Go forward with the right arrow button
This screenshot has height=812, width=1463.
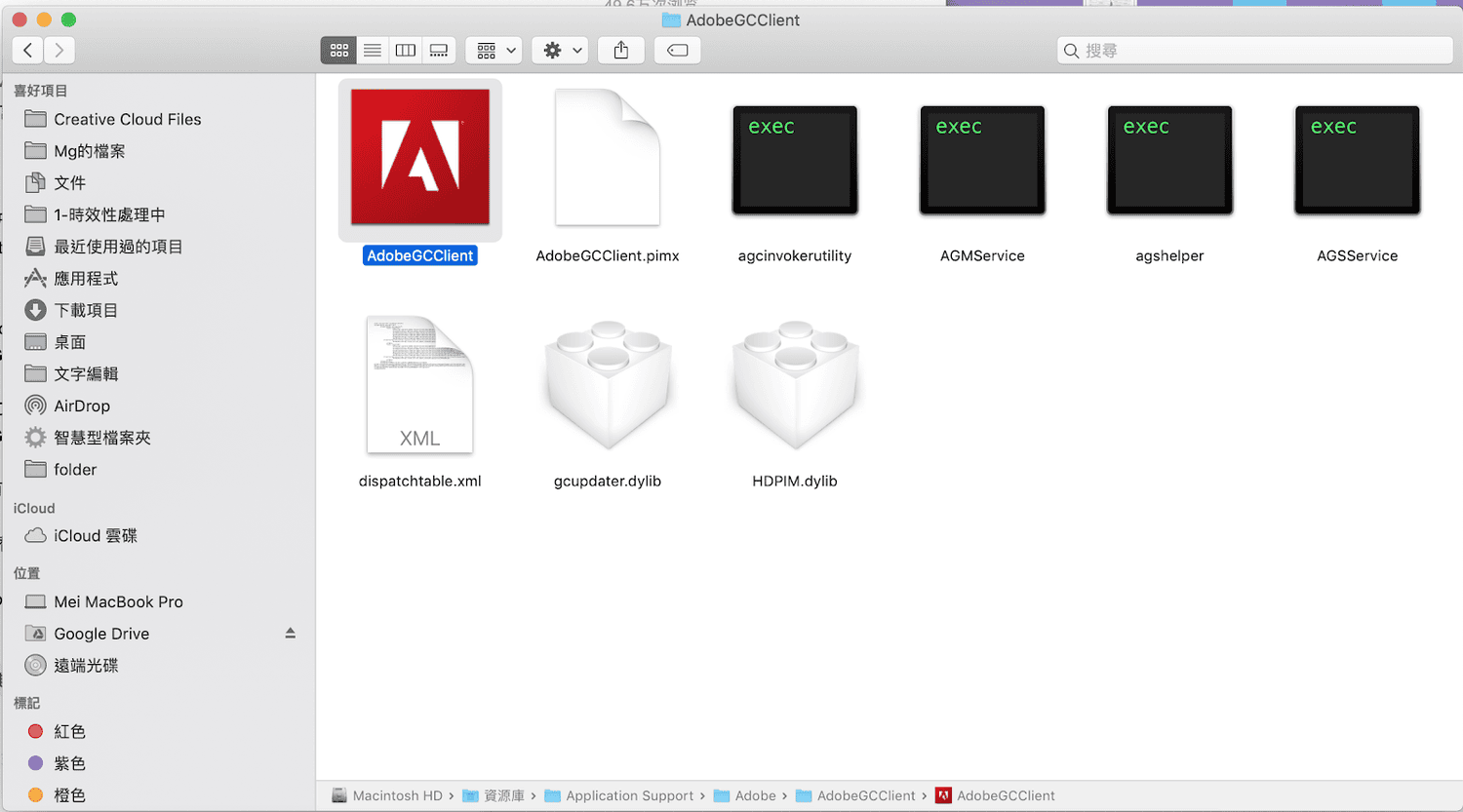pos(59,50)
